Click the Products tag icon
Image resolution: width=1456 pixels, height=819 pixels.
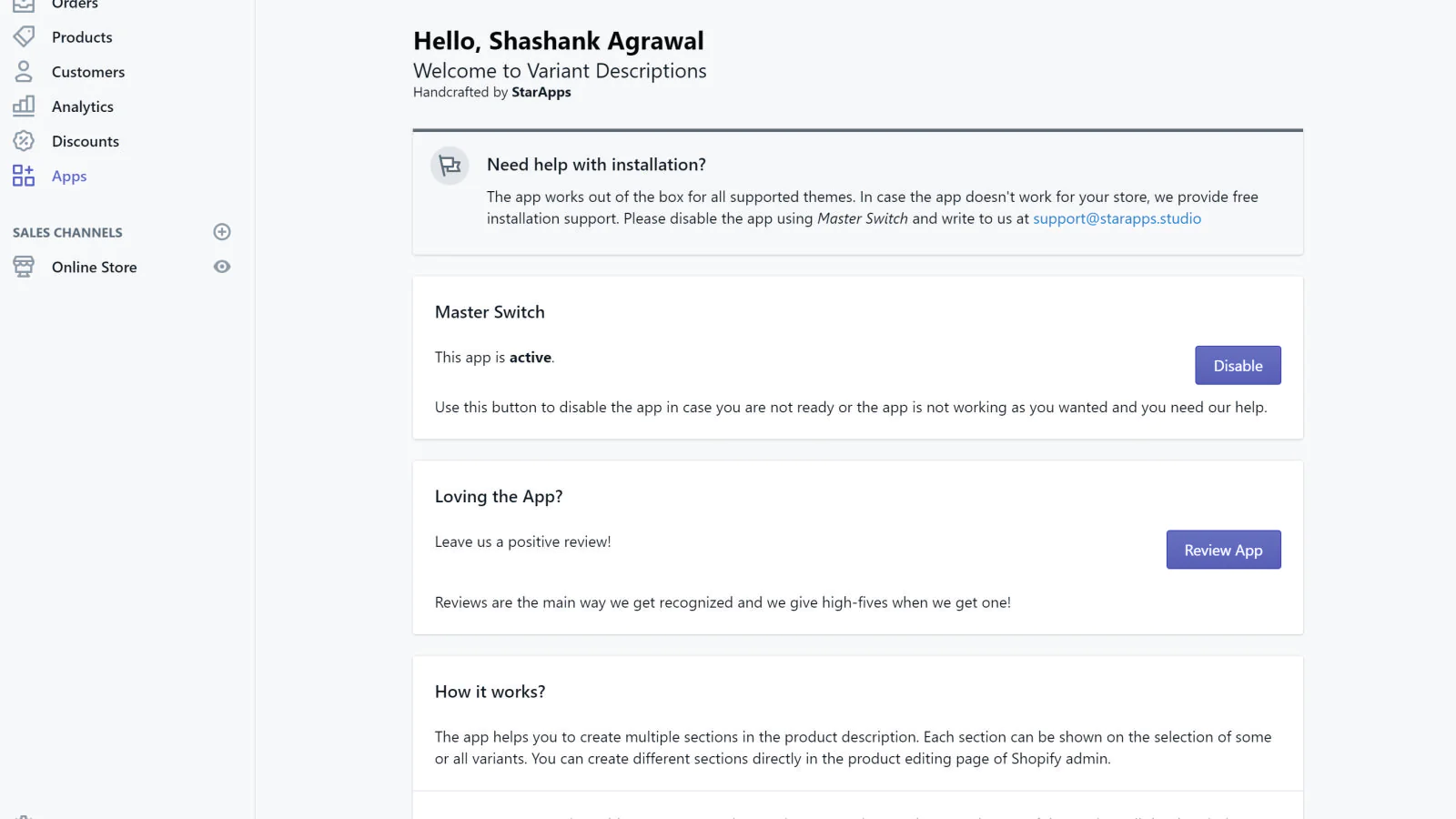click(x=24, y=36)
